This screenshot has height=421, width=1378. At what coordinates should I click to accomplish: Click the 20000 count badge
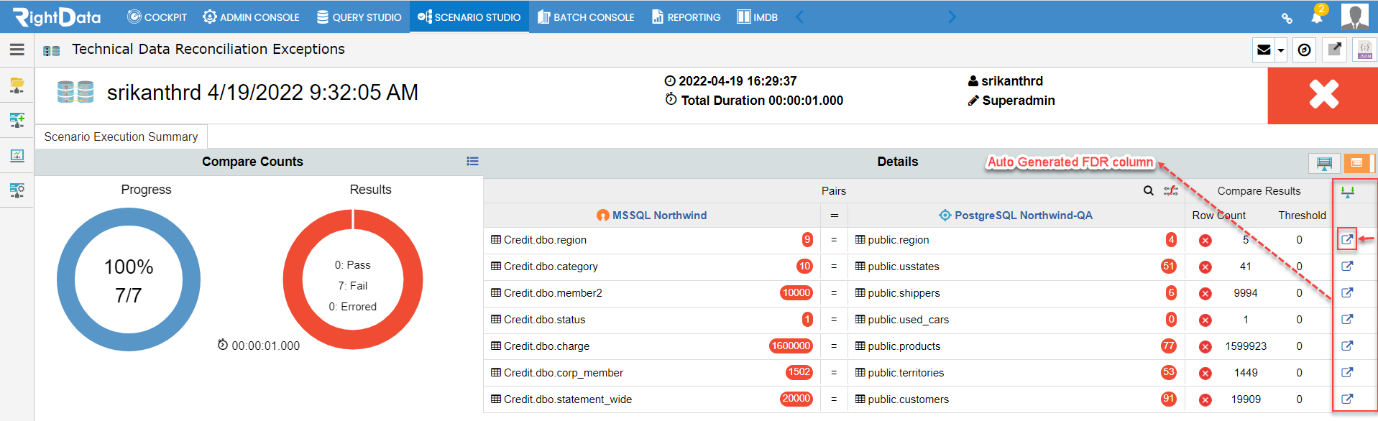tap(797, 399)
